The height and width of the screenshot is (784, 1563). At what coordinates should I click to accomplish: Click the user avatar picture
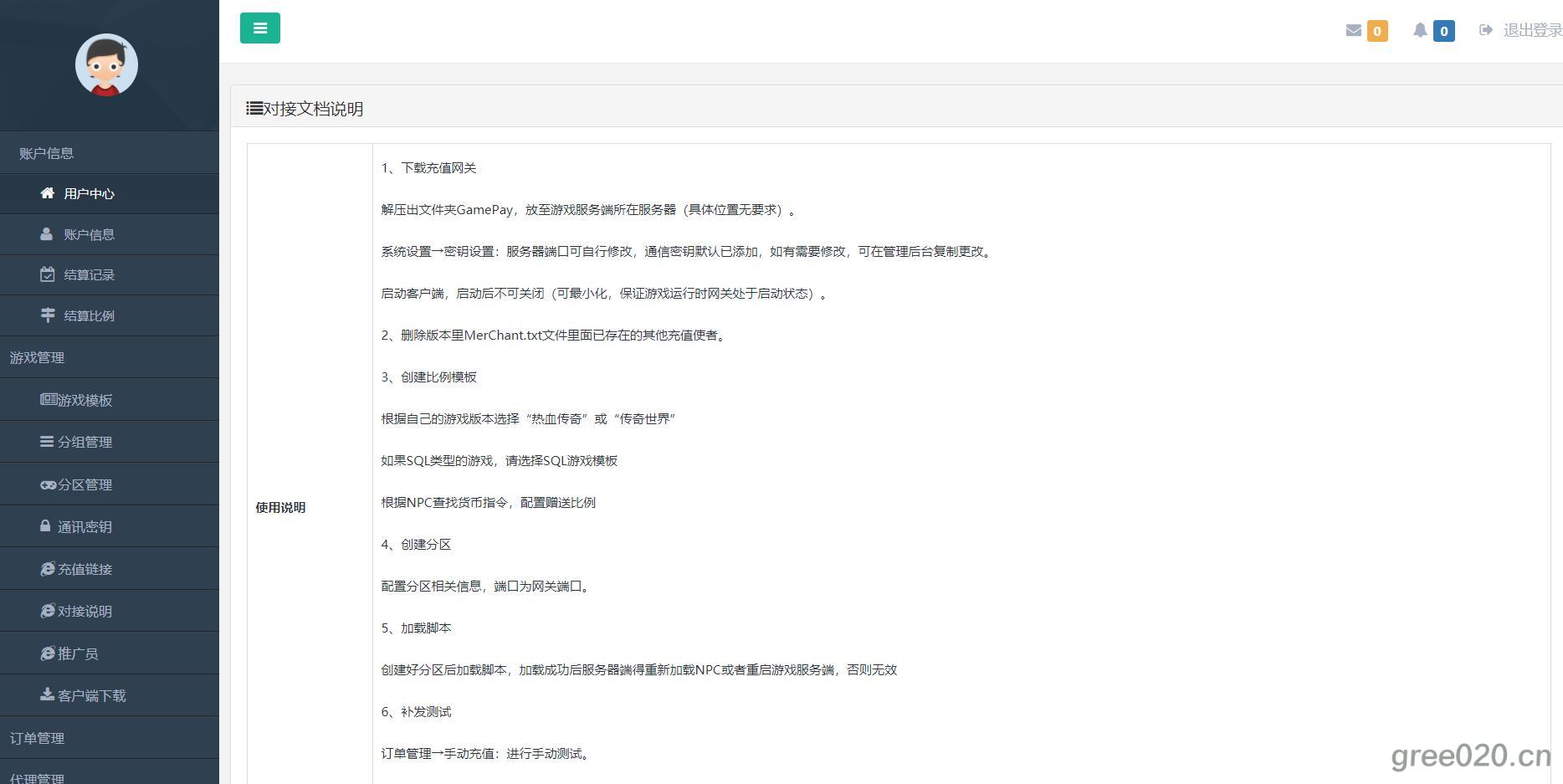(x=106, y=65)
